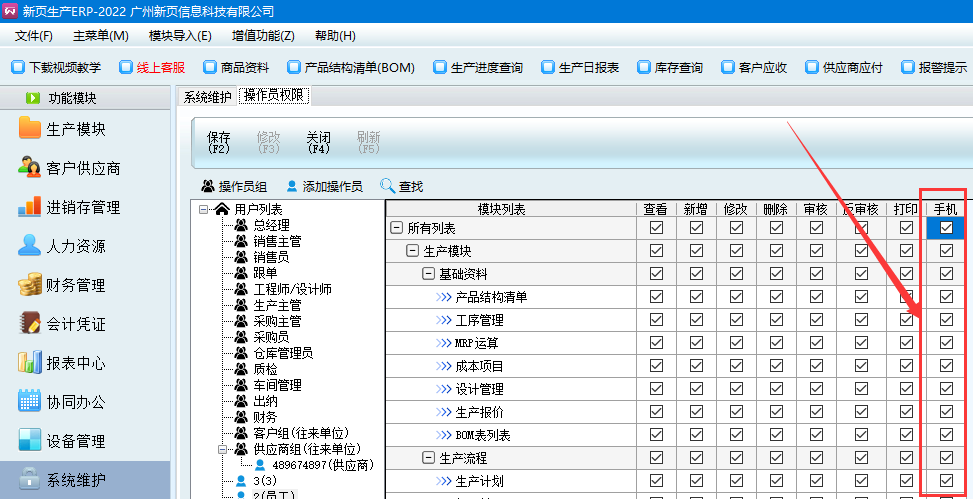Image resolution: width=973 pixels, height=499 pixels.
Task: Select the 进销存管理 chart icon
Action: point(30,207)
